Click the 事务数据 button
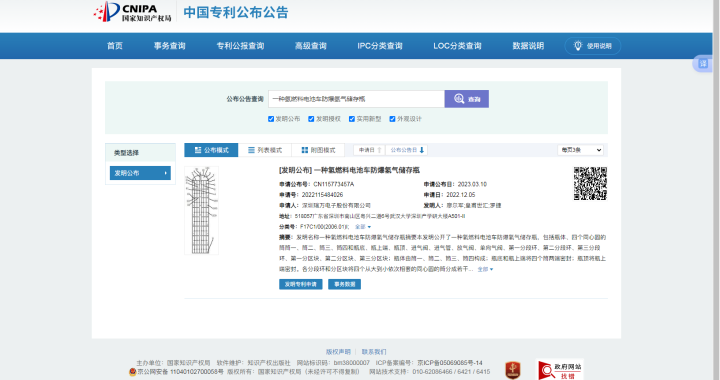Screen dimensions: 720x380 [x=344, y=284]
